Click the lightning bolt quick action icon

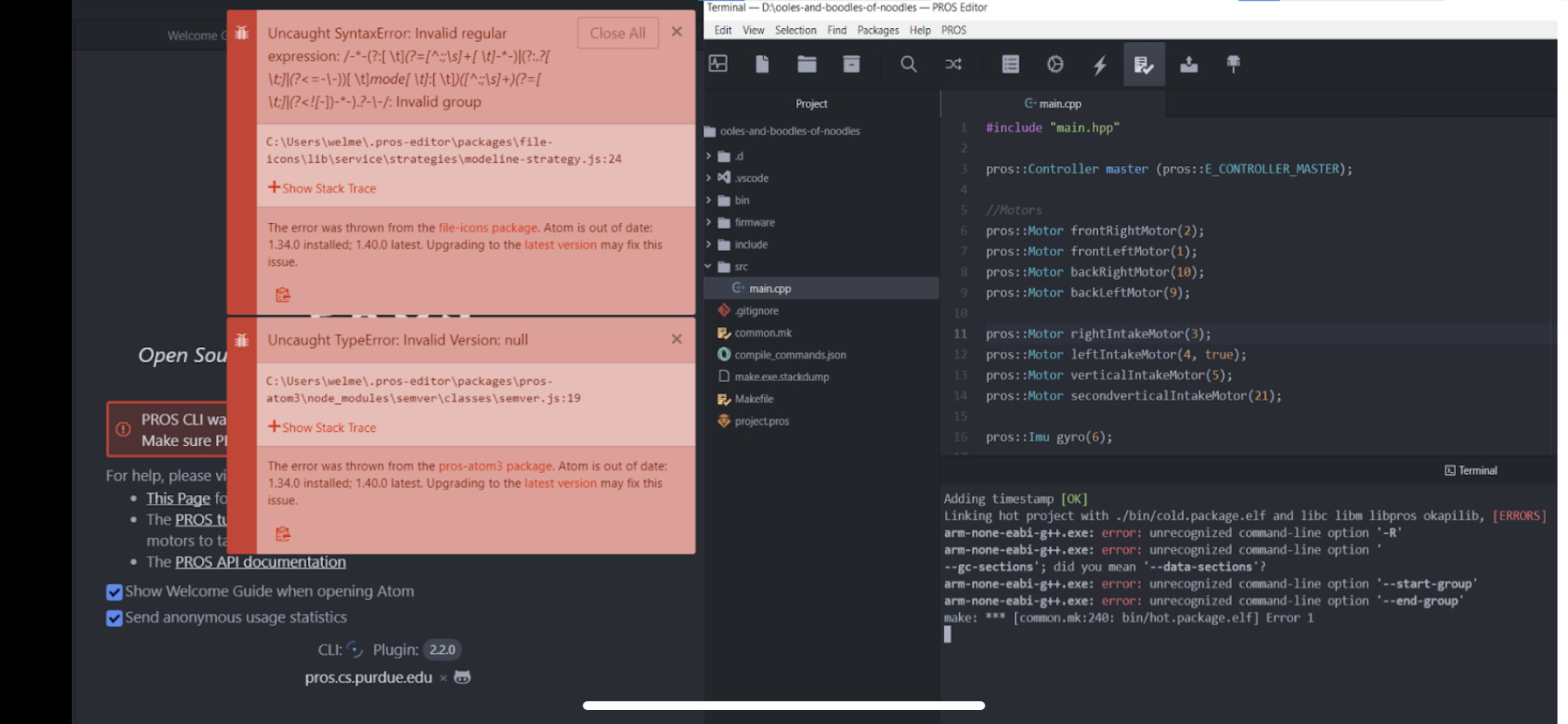(1100, 64)
